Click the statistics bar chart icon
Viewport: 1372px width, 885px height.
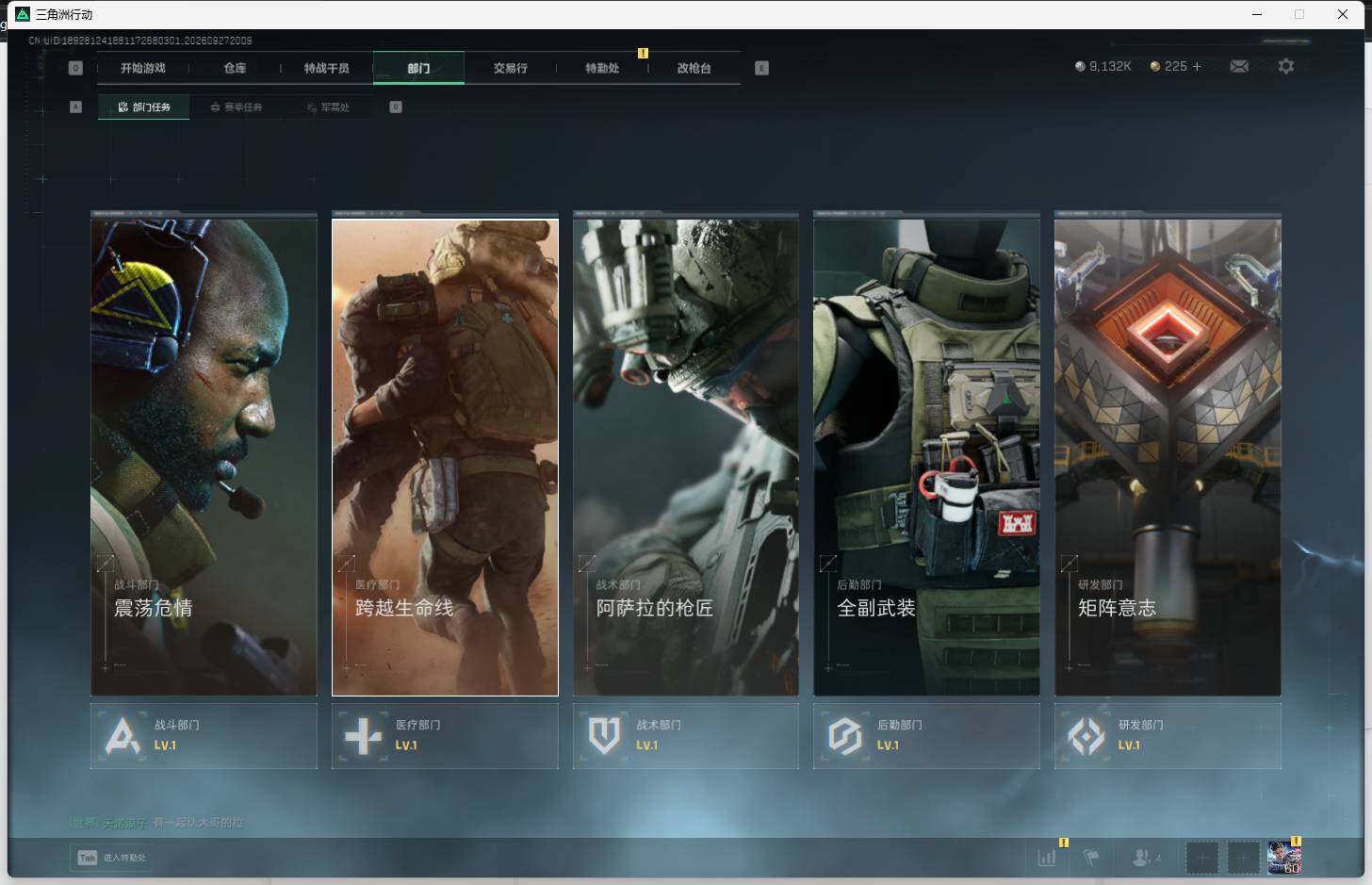coord(1047,858)
